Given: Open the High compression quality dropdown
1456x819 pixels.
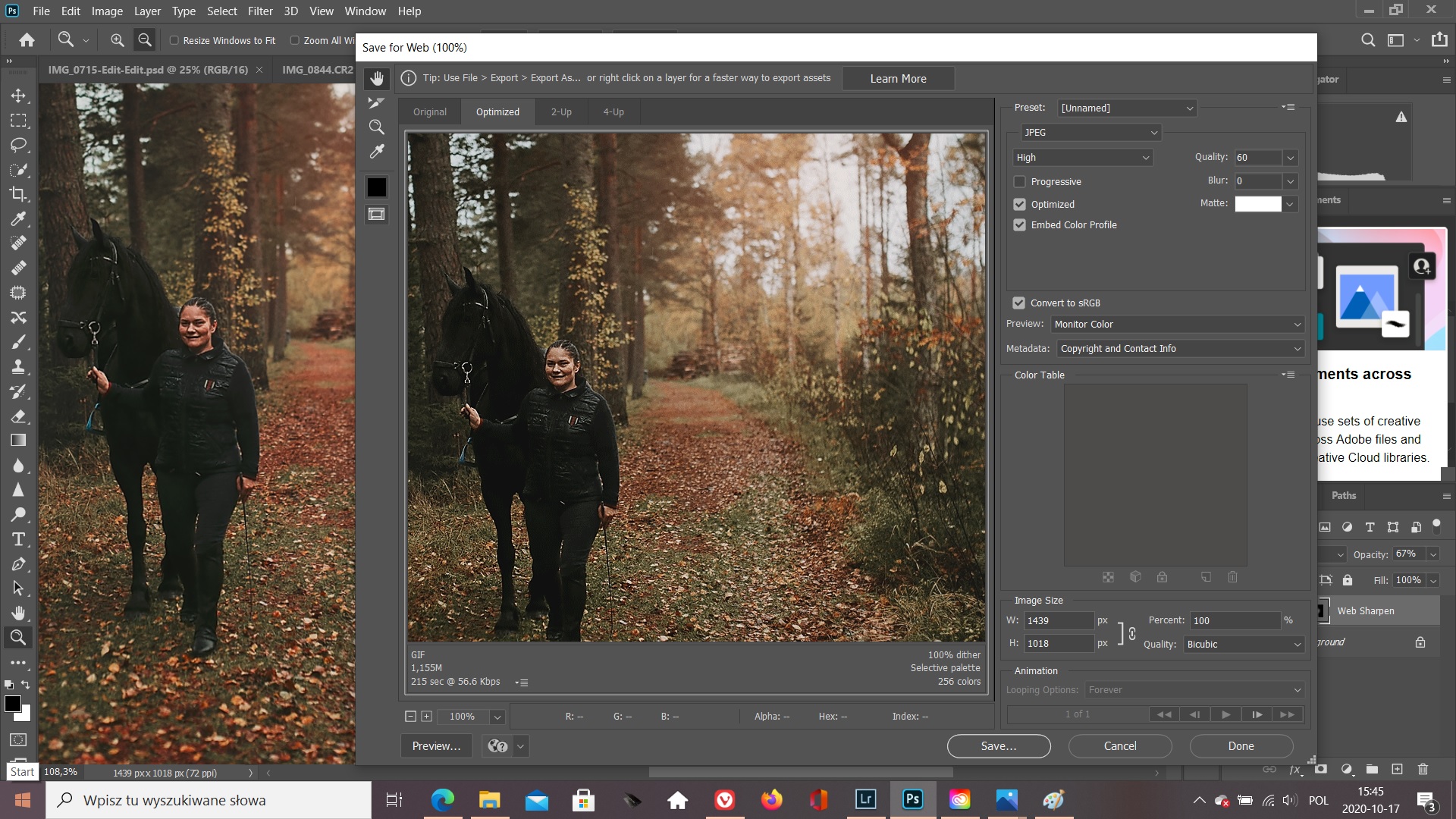Looking at the screenshot, I should (x=1082, y=157).
